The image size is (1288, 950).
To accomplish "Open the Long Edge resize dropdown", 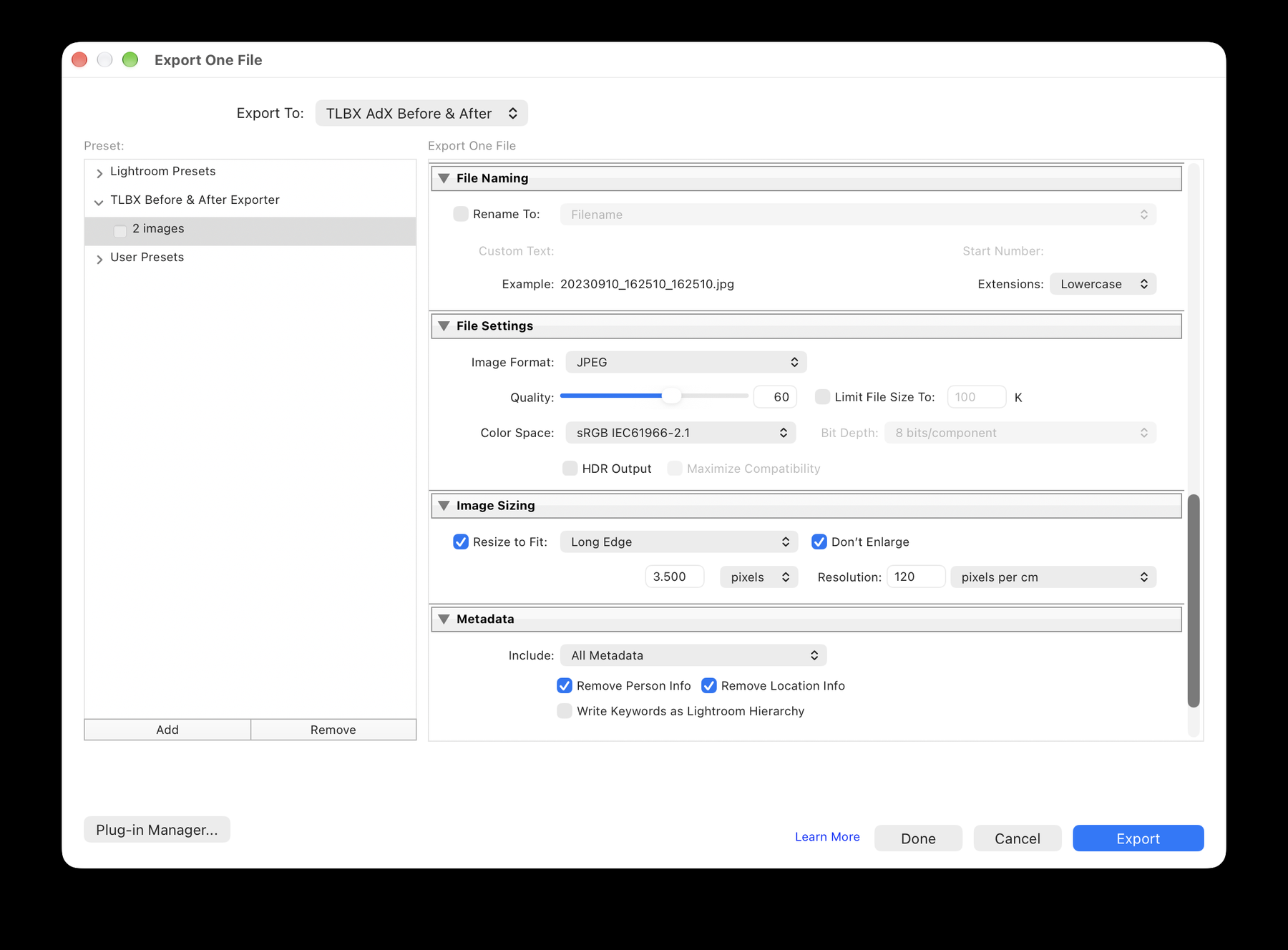I will [679, 542].
